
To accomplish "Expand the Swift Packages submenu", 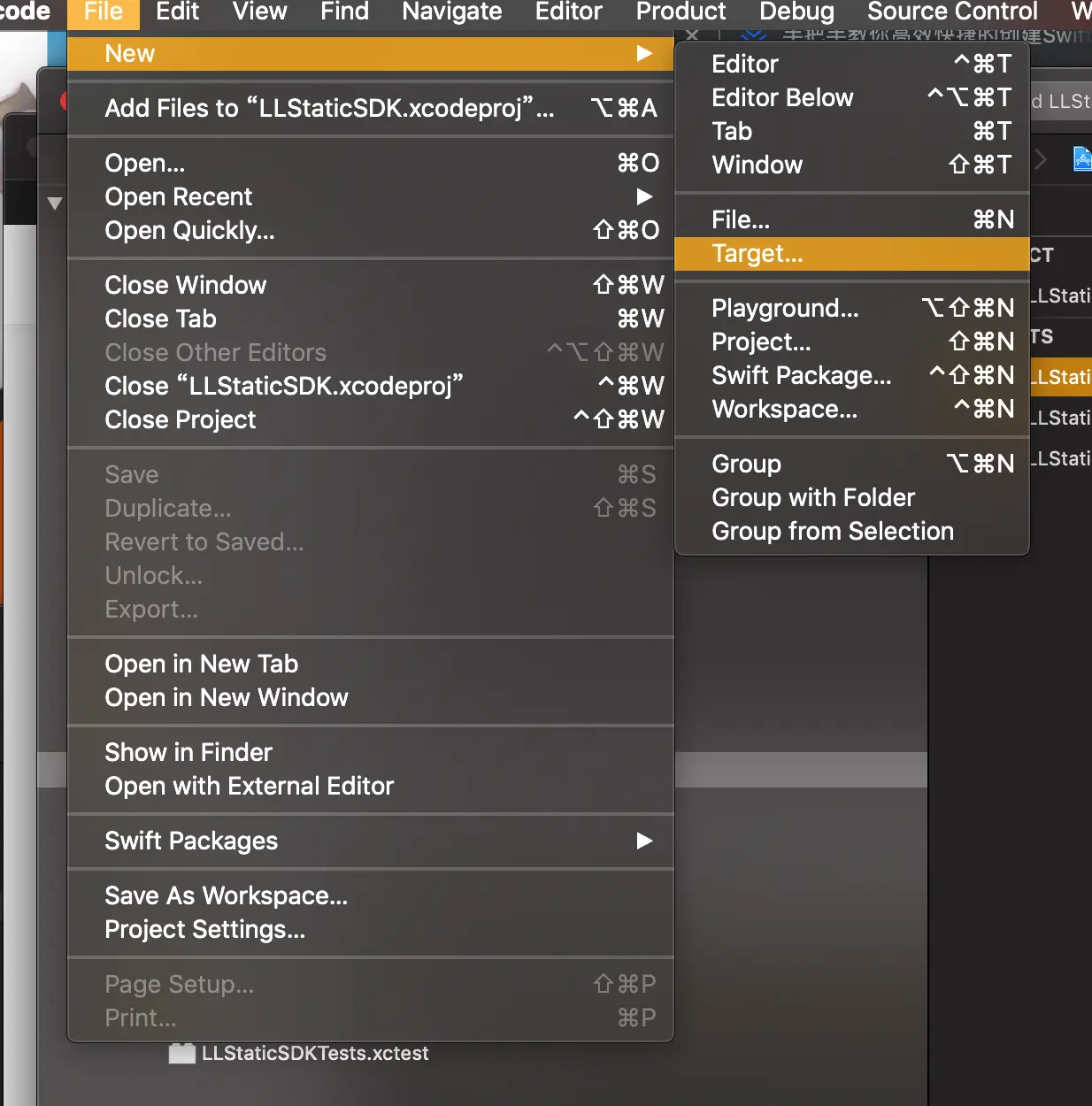I will (x=371, y=841).
